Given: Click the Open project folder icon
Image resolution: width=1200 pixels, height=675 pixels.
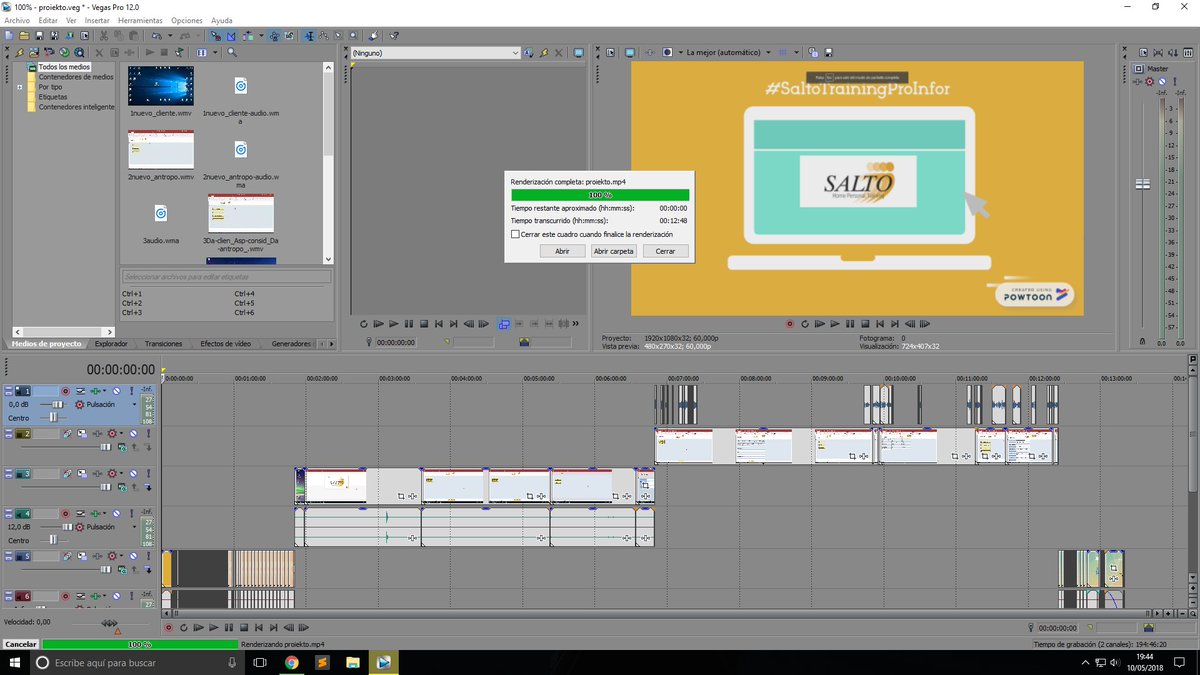Looking at the screenshot, I should tap(24, 36).
